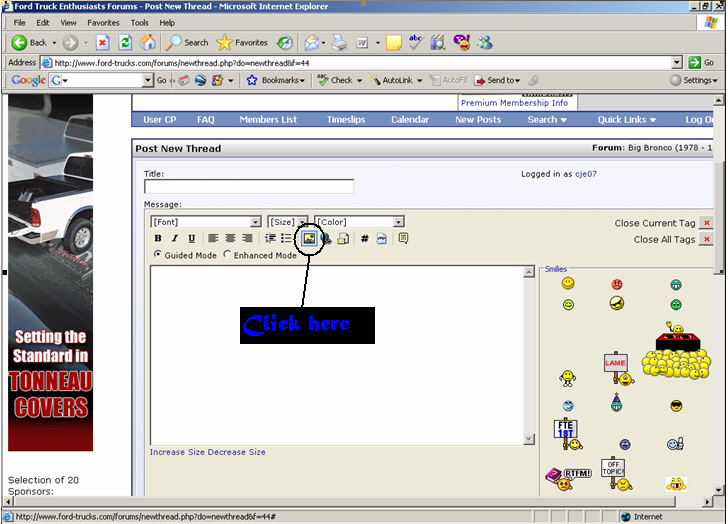Open the View menu
This screenshot has height=524, width=728.
(x=68, y=23)
